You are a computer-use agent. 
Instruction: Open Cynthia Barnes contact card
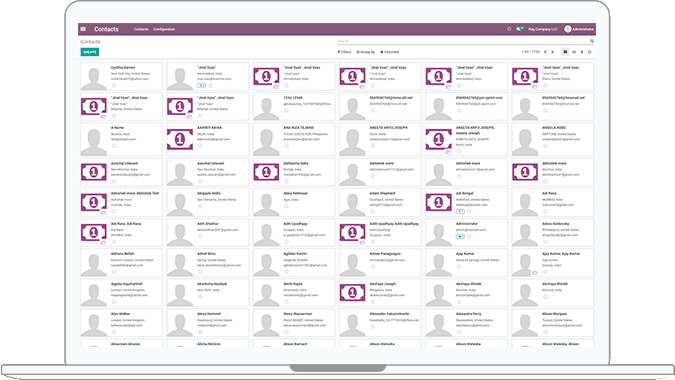coord(121,76)
